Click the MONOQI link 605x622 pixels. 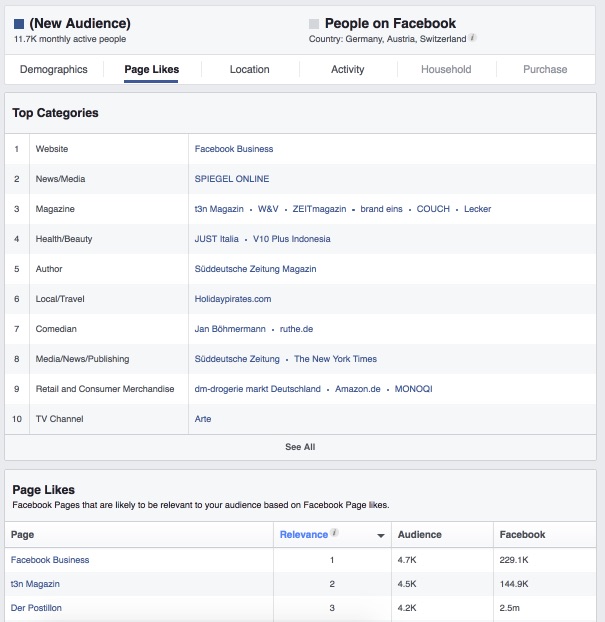pos(413,389)
